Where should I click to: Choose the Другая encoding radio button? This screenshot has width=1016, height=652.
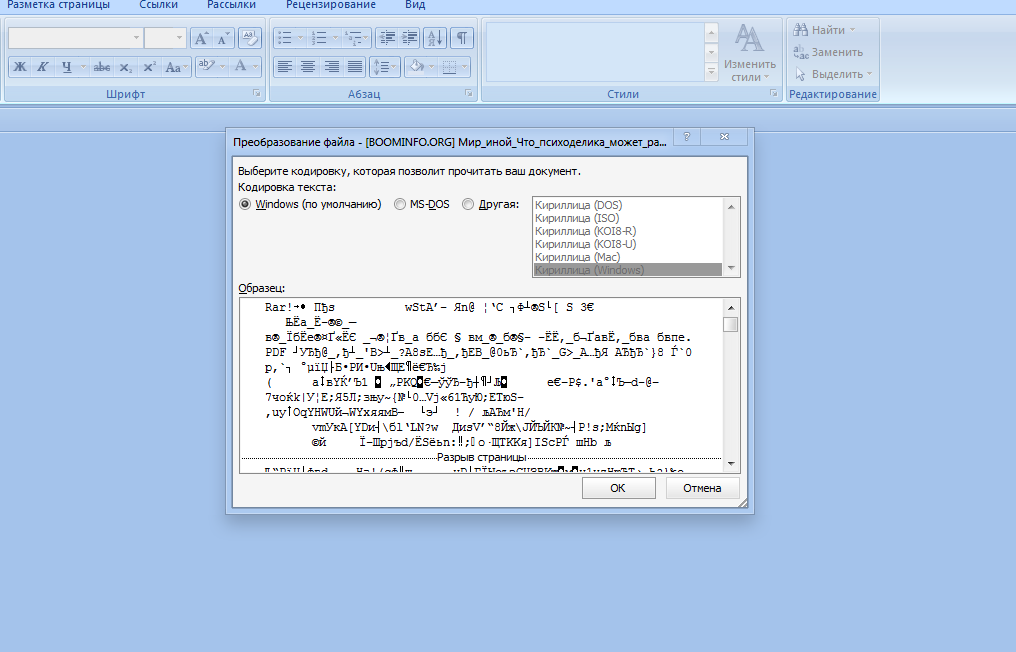point(468,204)
